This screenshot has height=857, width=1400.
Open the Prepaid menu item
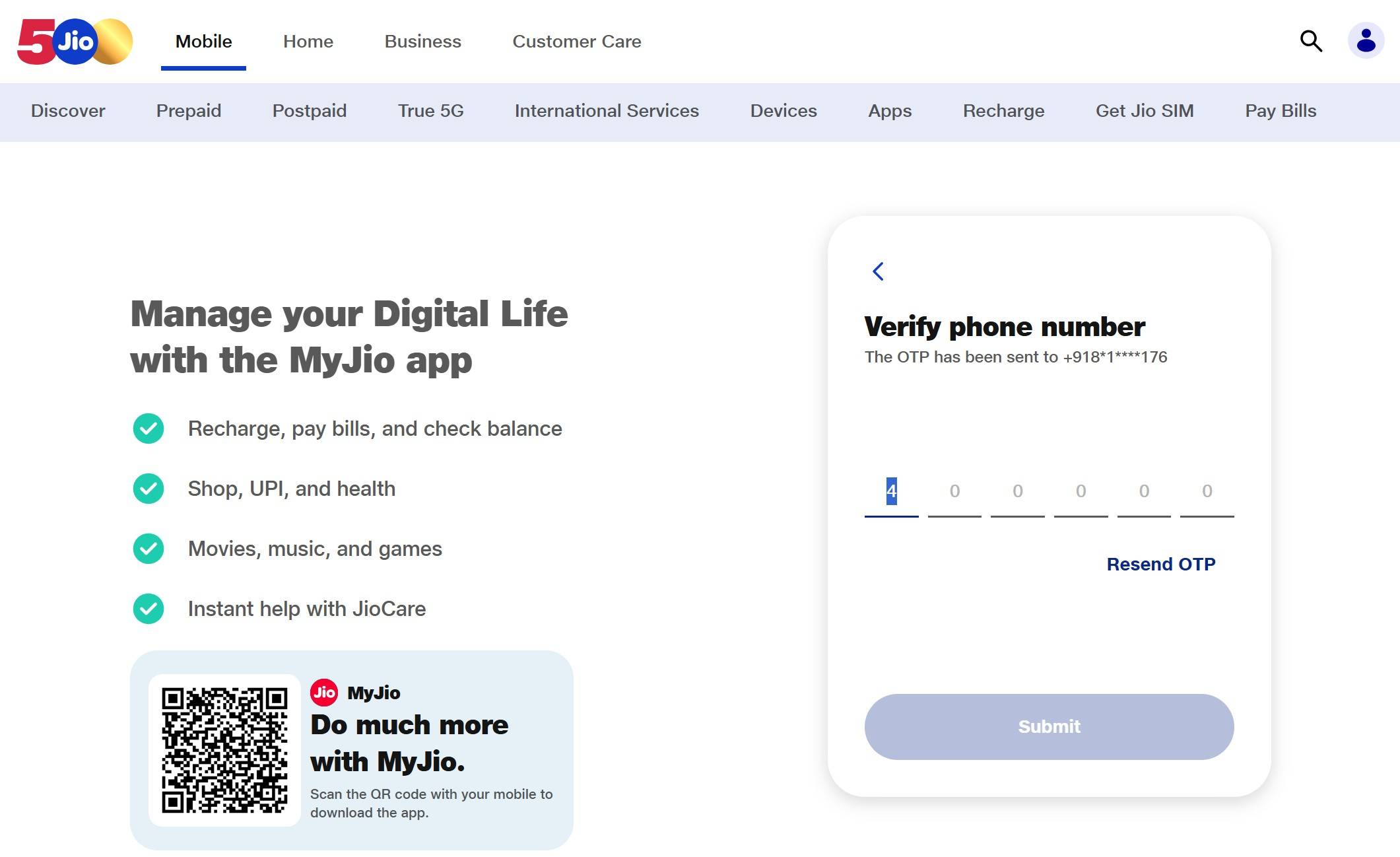pyautogui.click(x=189, y=111)
